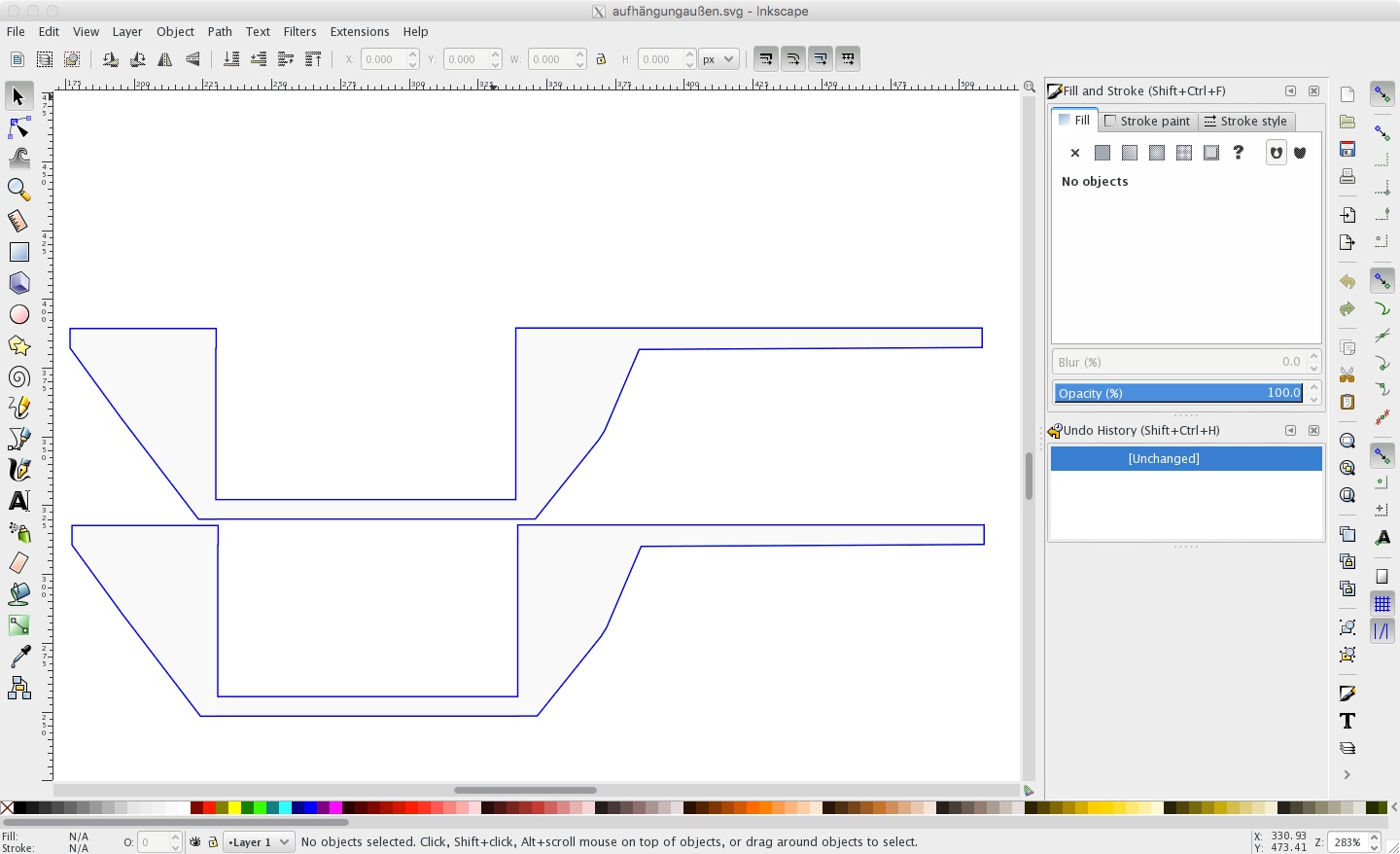The height and width of the screenshot is (854, 1400).
Task: Click the Undo arrow icon
Action: [1347, 281]
